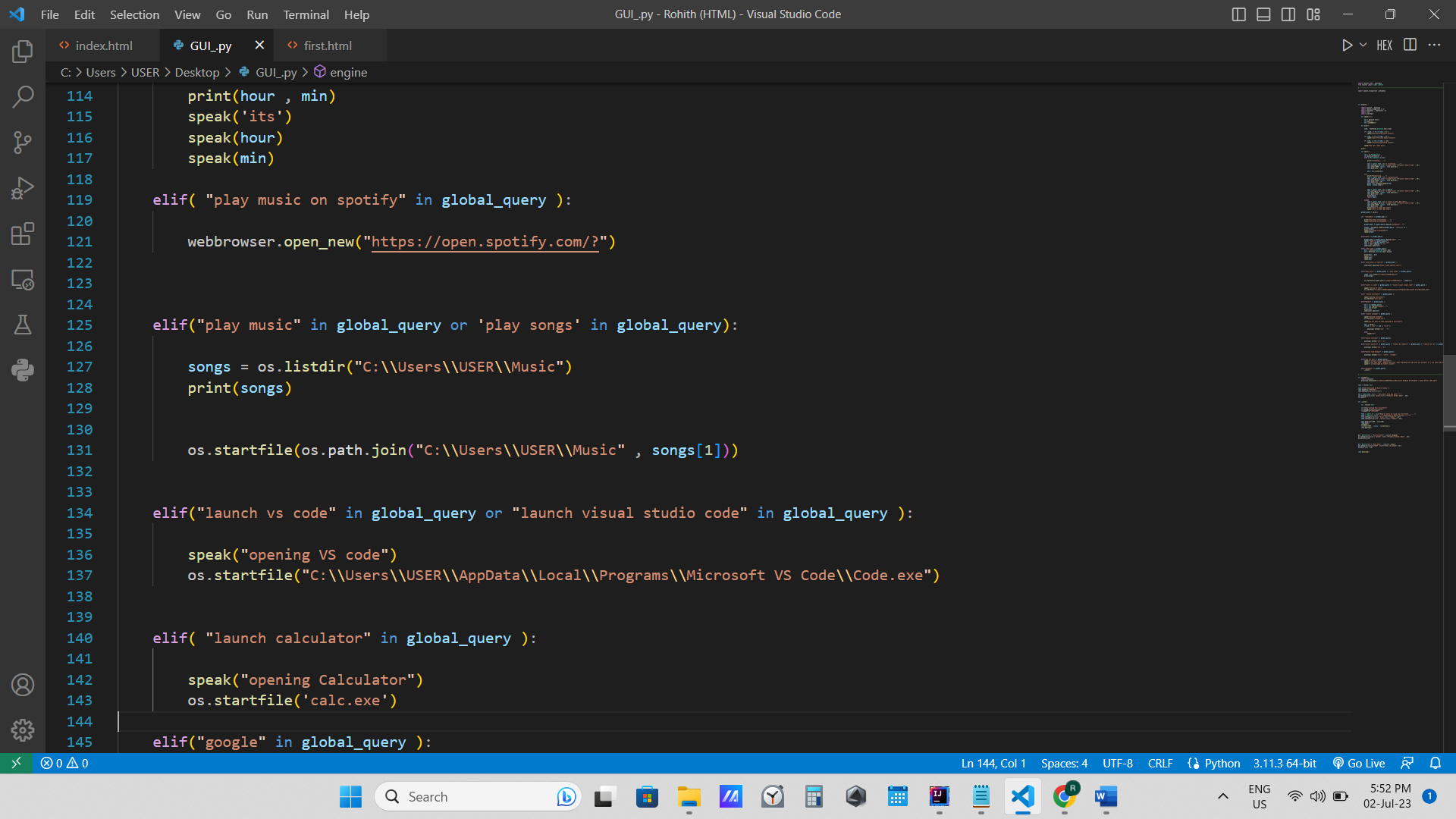Click the Windows taskbar Search box
The image size is (1456, 819).
tap(478, 796)
